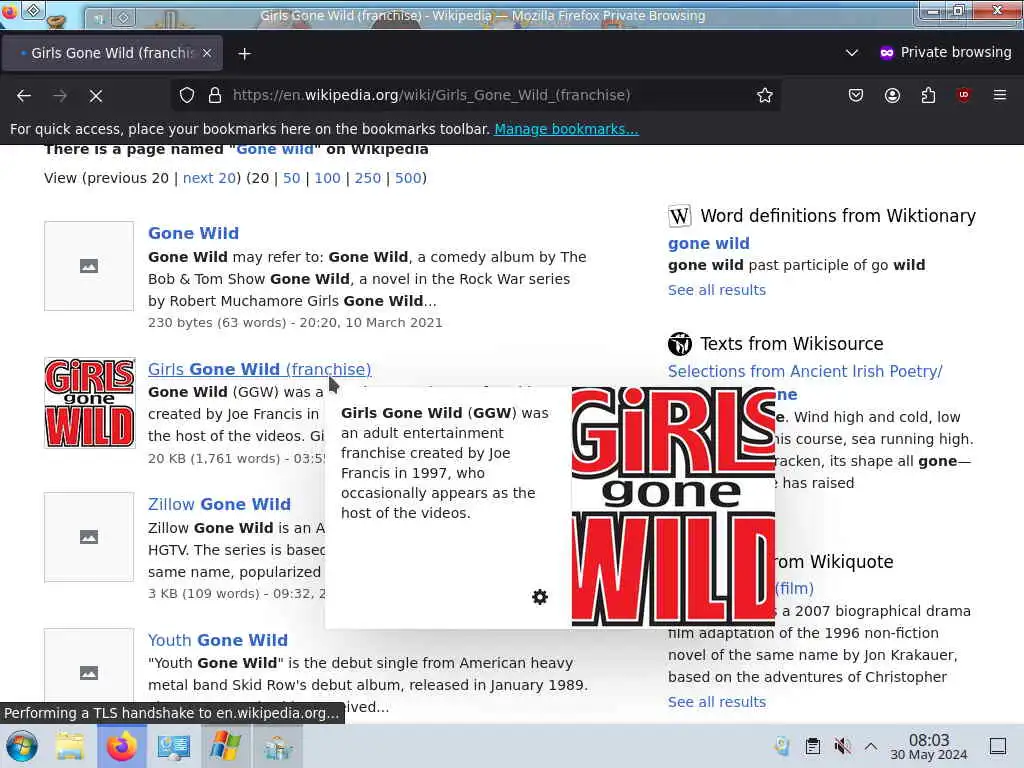The image size is (1024, 768).
Task: Stop loading the page
Action: (x=96, y=96)
